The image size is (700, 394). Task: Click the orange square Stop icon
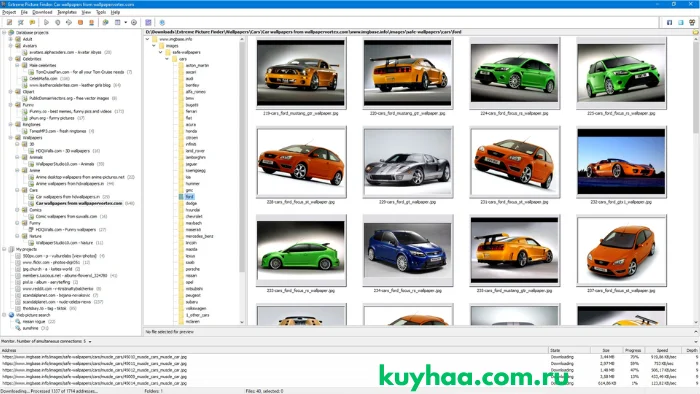(80, 22)
